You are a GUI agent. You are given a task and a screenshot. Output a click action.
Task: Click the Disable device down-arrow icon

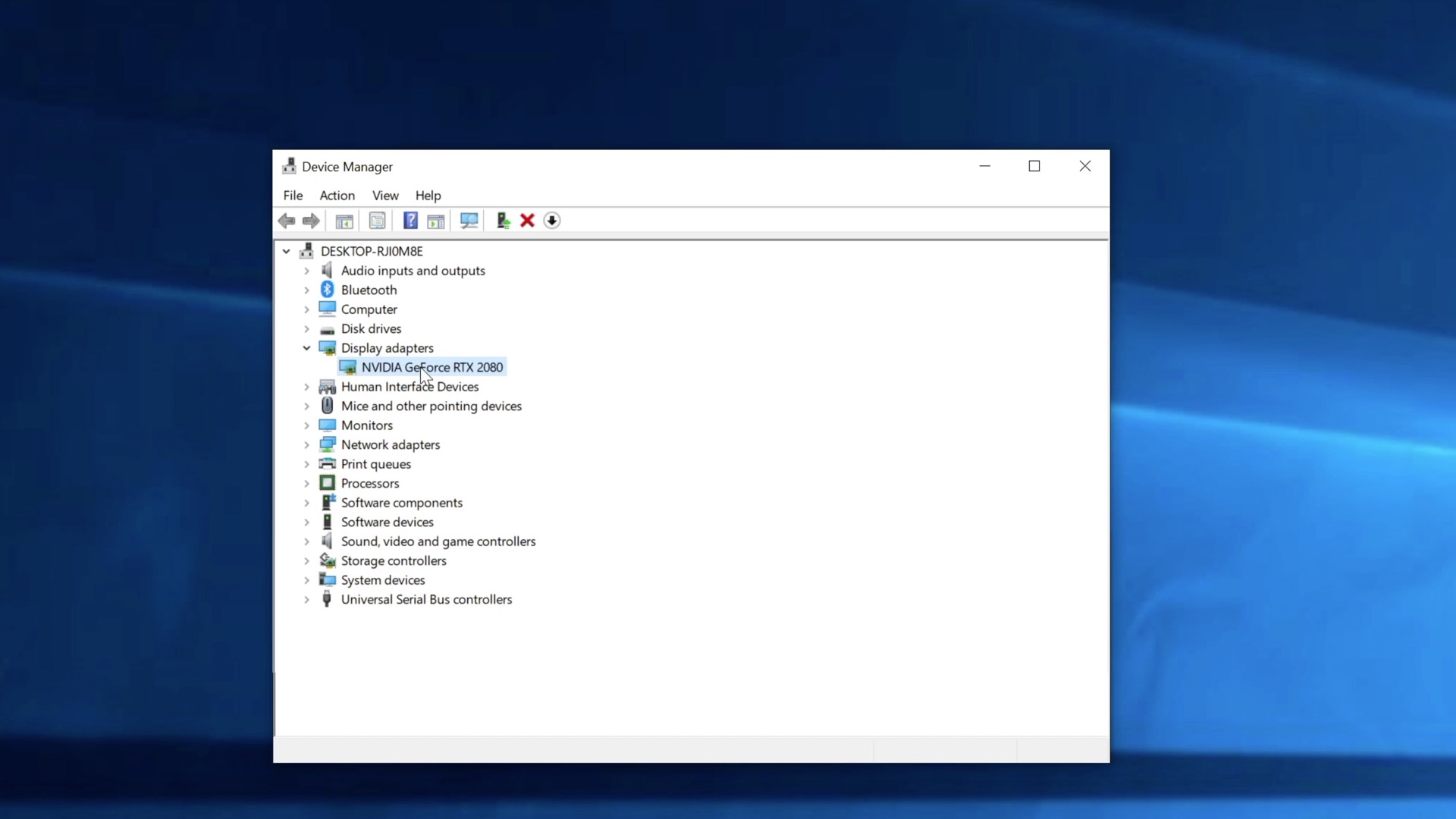pos(552,221)
